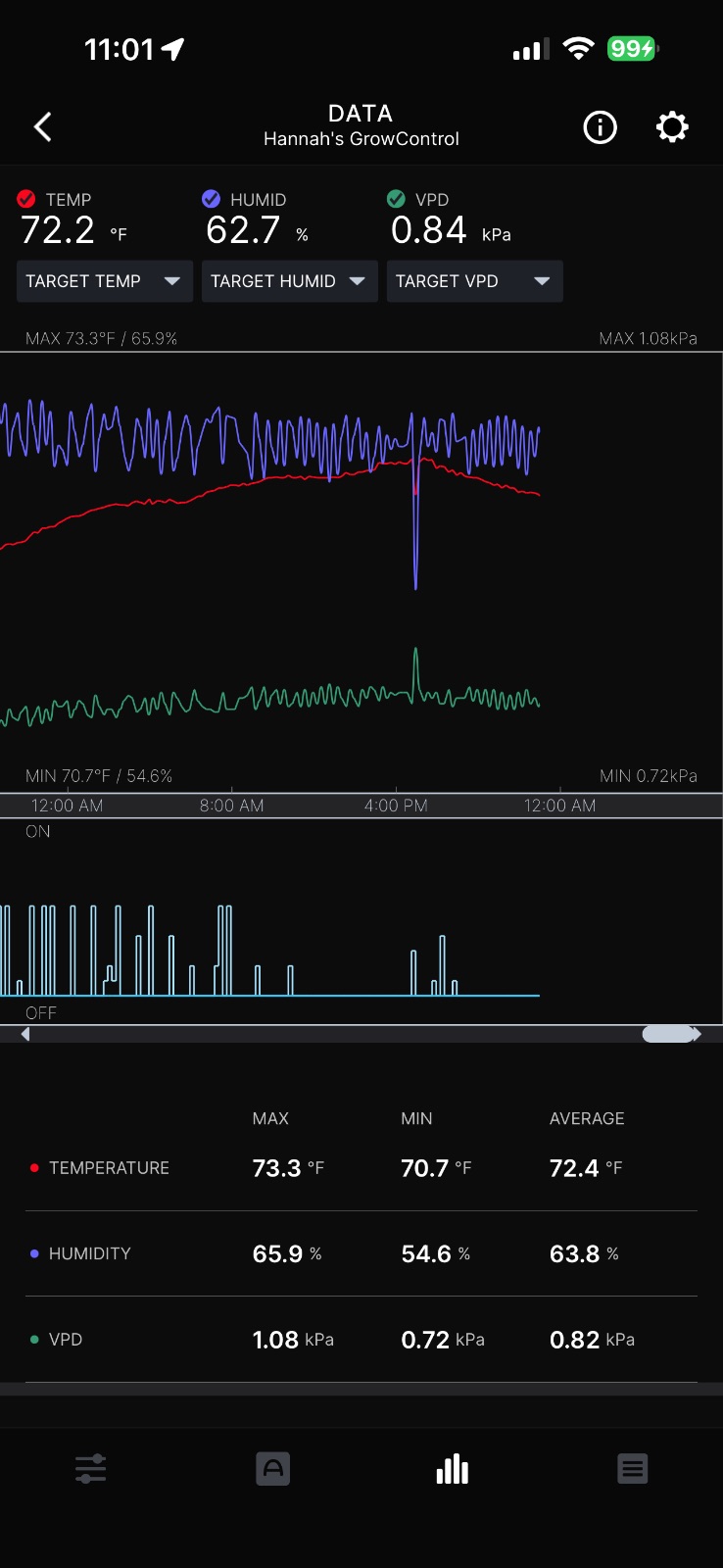Tap the 4:00 PM timeline marker
The height and width of the screenshot is (1568, 723).
pyautogui.click(x=396, y=806)
